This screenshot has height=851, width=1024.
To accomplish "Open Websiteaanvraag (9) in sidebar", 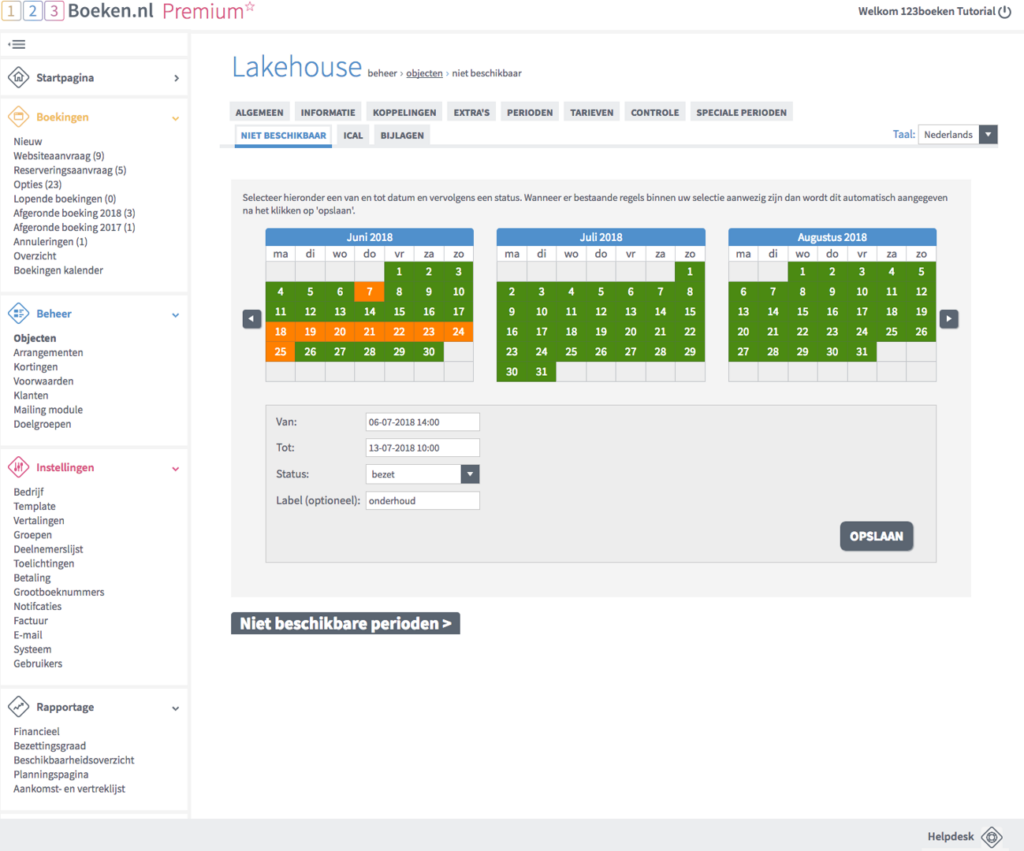I will [x=59, y=156].
